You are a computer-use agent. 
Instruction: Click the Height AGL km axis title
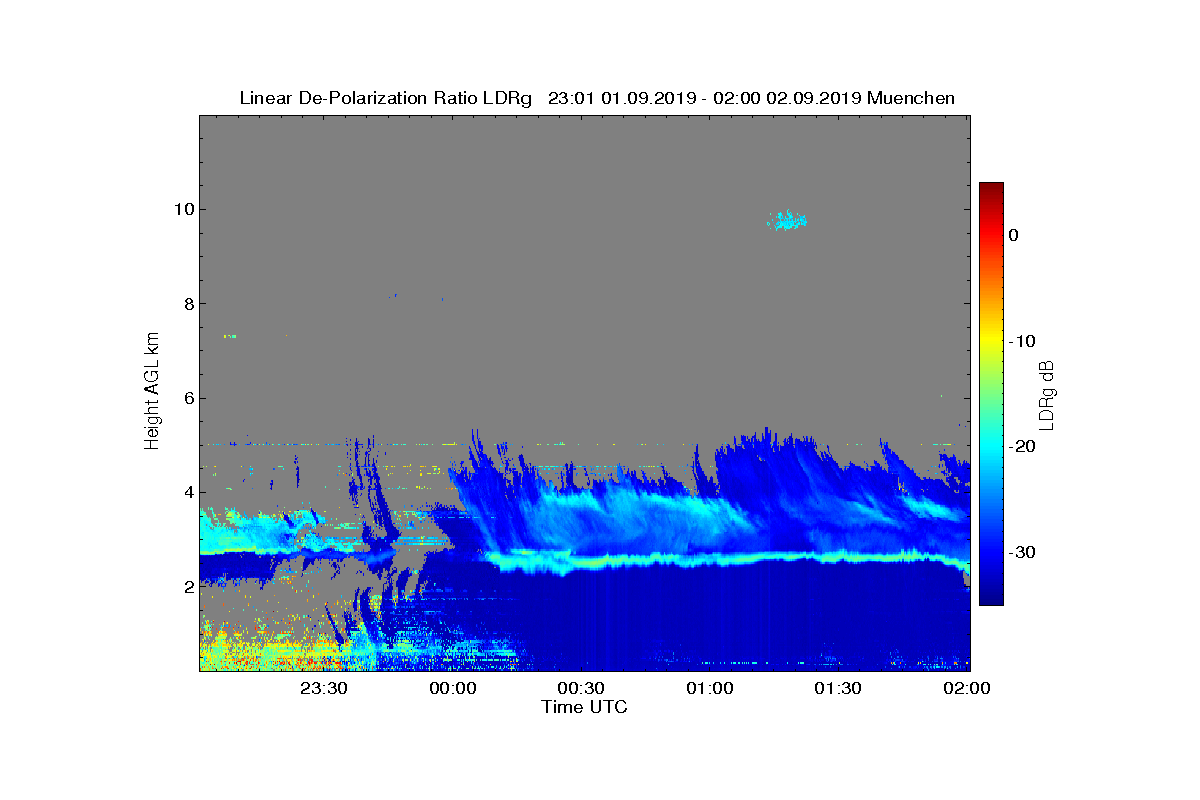152,391
